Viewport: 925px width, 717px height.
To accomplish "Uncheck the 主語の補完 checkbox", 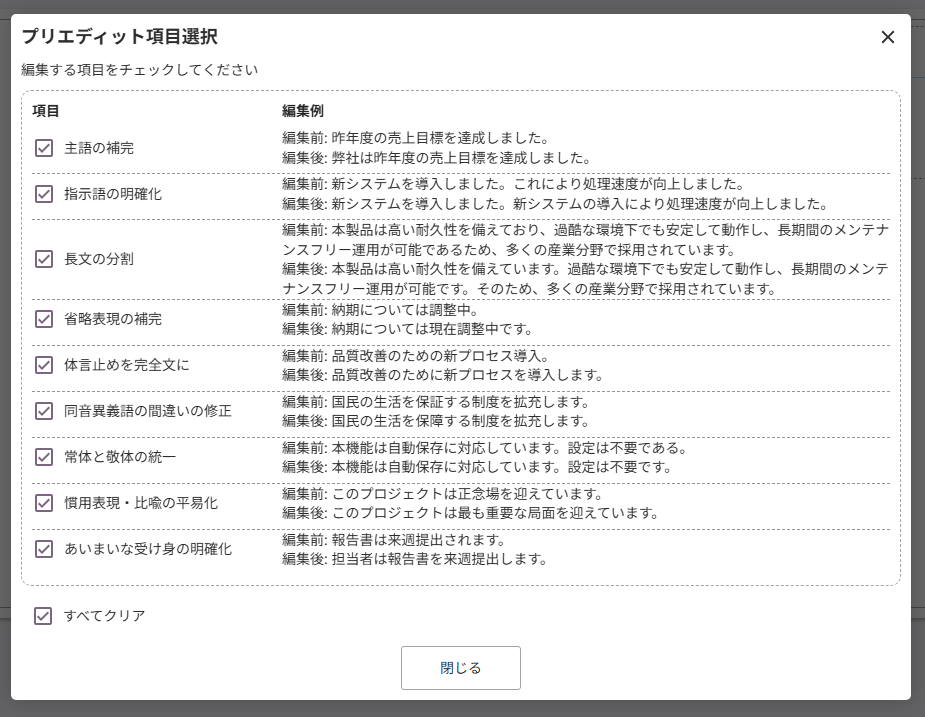I will tap(44, 148).
